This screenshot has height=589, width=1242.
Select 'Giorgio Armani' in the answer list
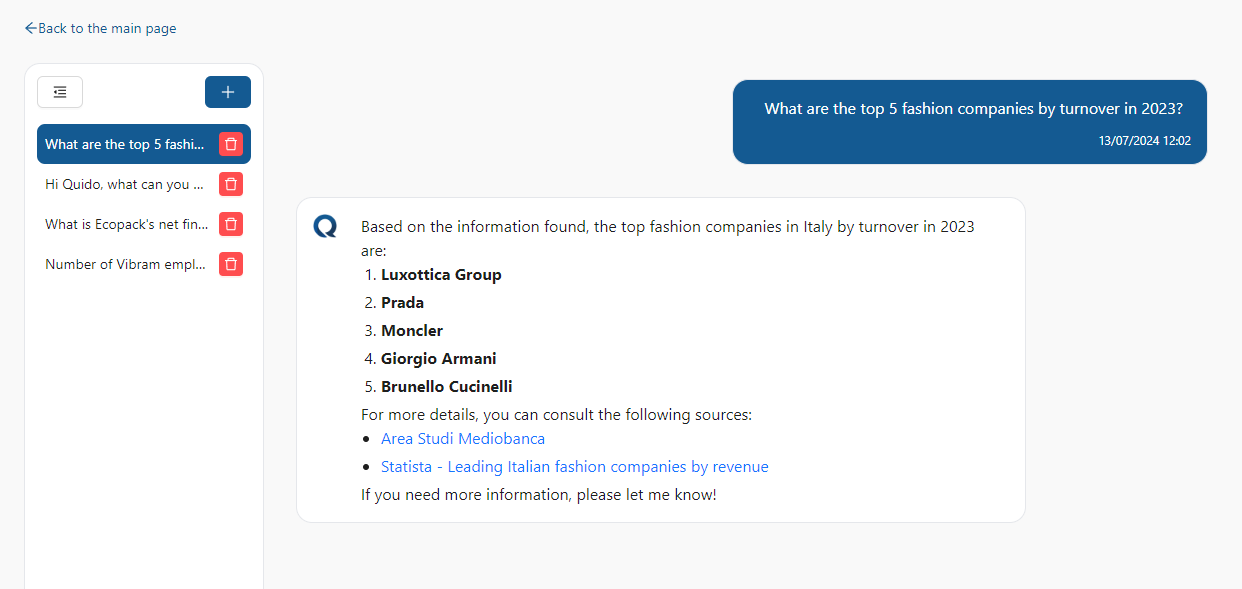point(439,359)
